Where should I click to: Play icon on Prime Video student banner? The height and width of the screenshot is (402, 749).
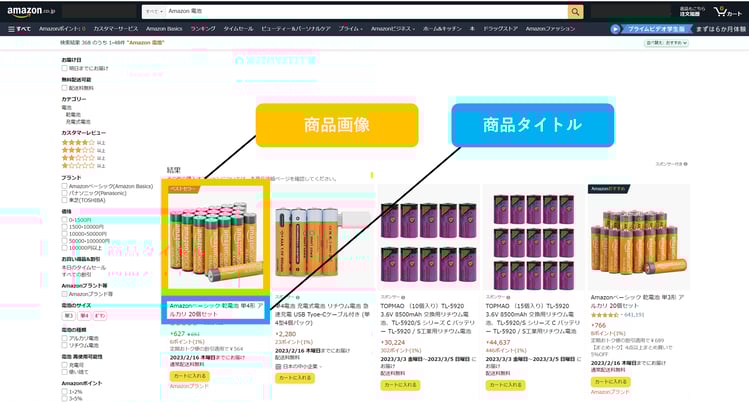[615, 29]
